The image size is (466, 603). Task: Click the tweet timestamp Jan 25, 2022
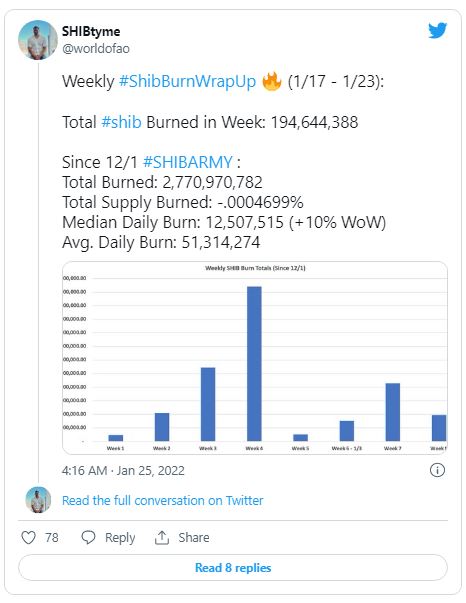tap(123, 470)
